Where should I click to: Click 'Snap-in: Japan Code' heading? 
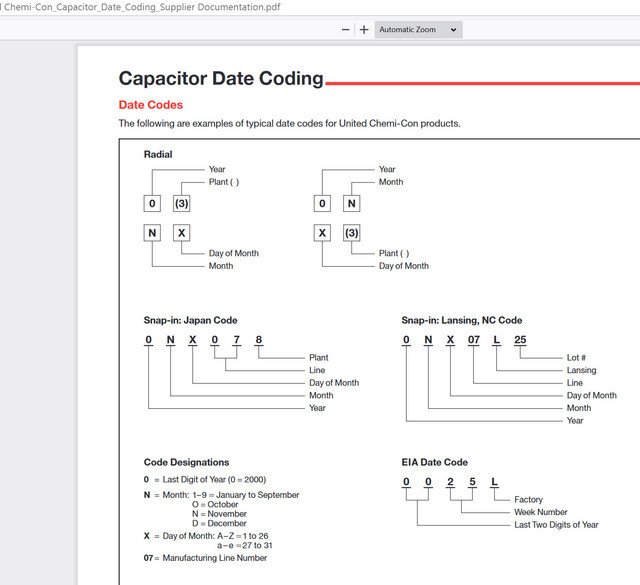coord(190,320)
